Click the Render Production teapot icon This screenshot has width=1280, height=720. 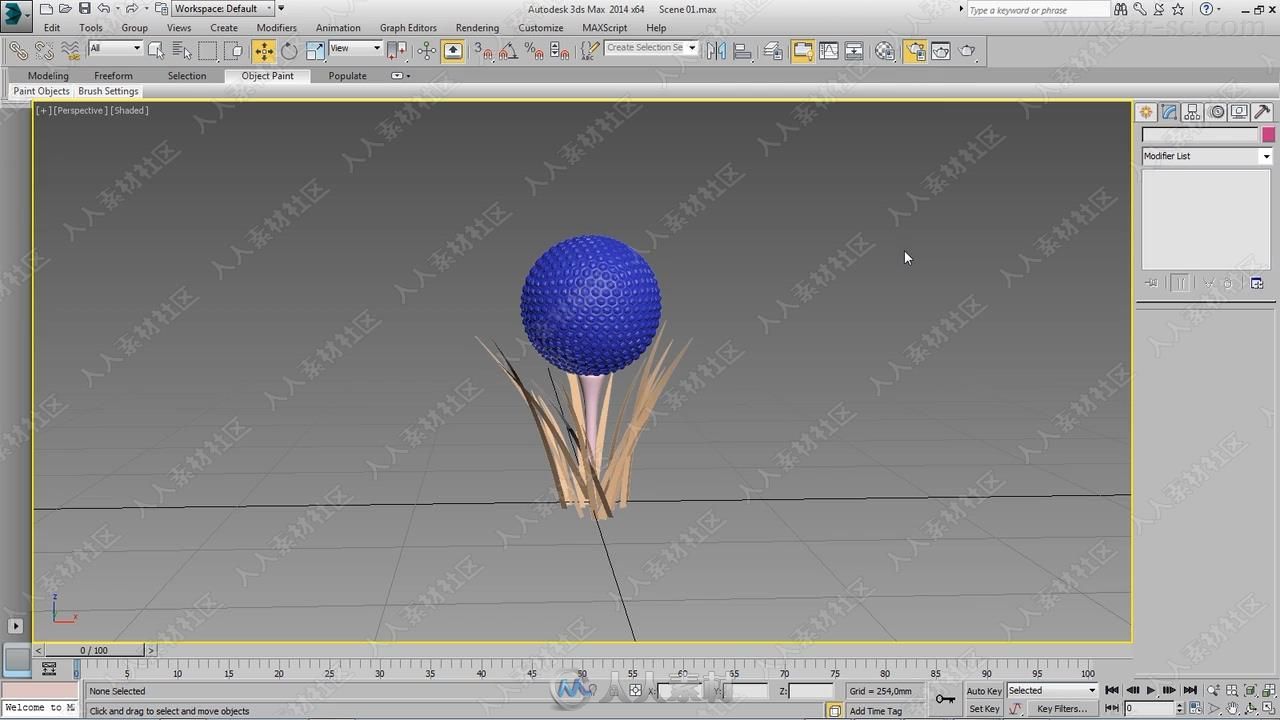point(967,50)
